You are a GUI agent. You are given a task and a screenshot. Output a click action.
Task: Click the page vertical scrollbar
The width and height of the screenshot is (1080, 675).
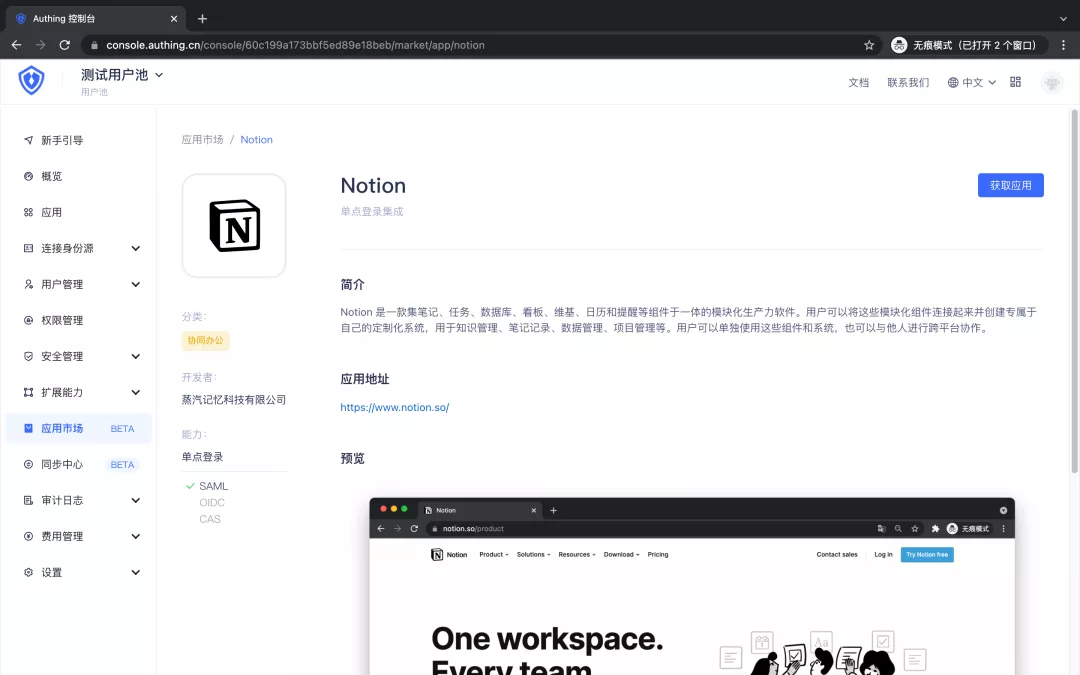pyautogui.click(x=1074, y=291)
